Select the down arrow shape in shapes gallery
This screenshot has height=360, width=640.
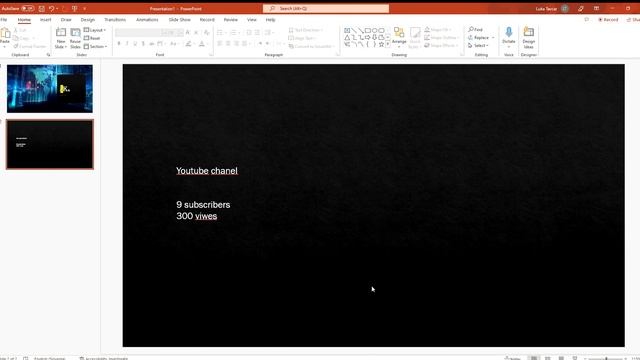374,37
